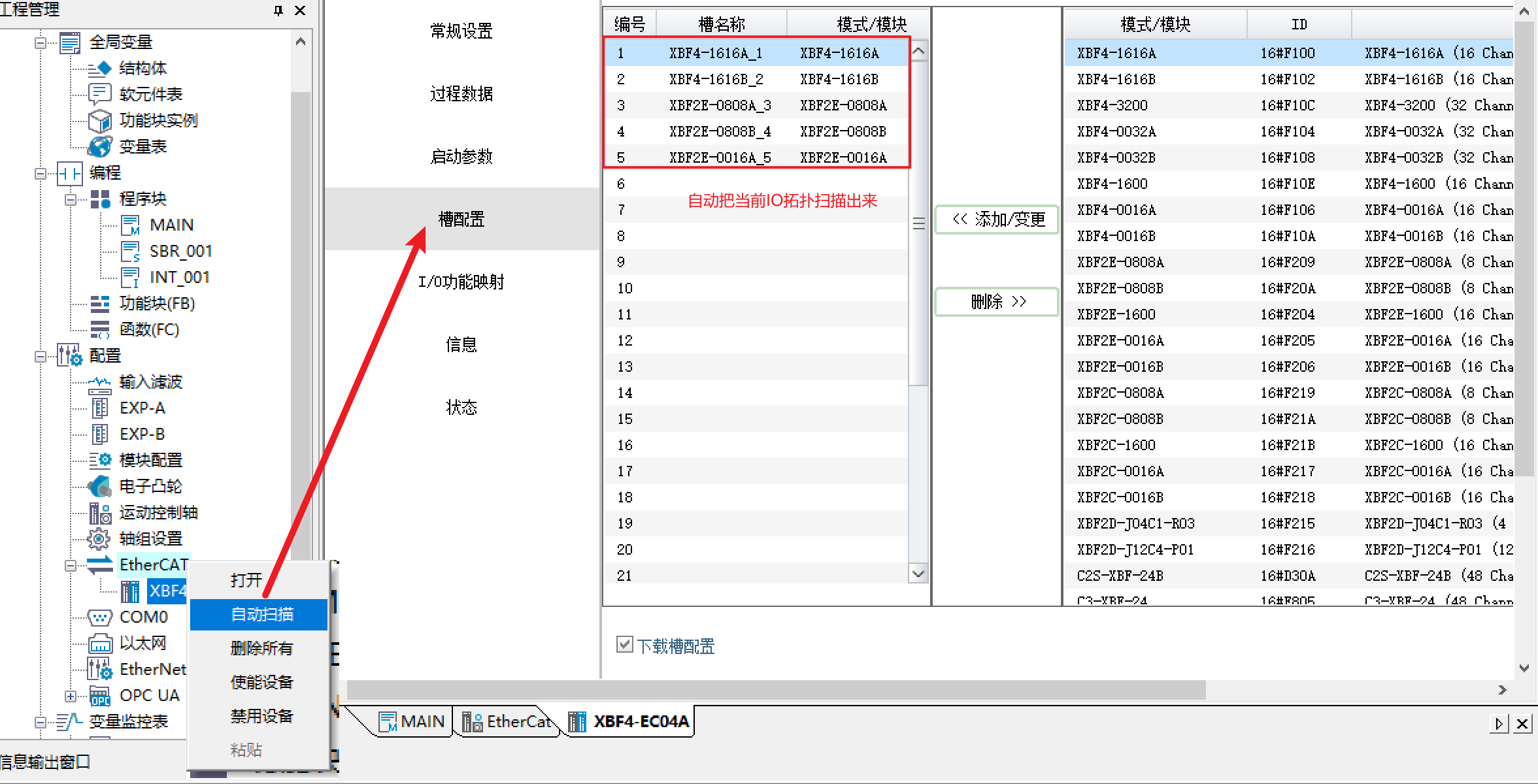Click the slot list vertical scrollbar thumb
Screen dimensions: 1538x784
(x=918, y=223)
